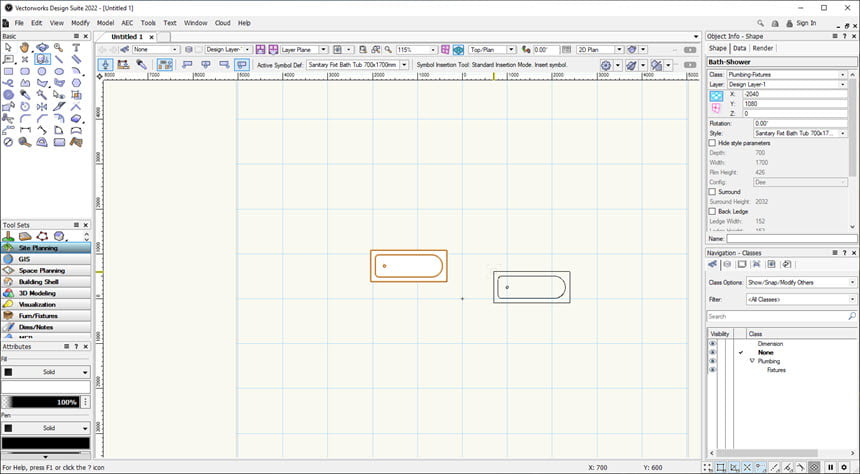Pick the Oval tool
The width and height of the screenshot is (860, 474).
pos(59,71)
